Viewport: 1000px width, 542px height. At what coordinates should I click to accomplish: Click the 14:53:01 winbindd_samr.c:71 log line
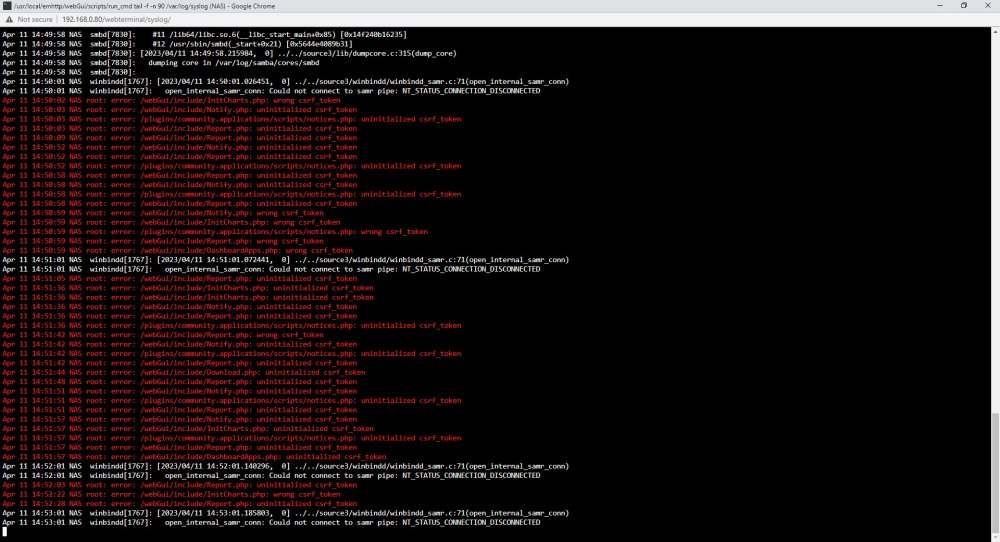[285, 513]
